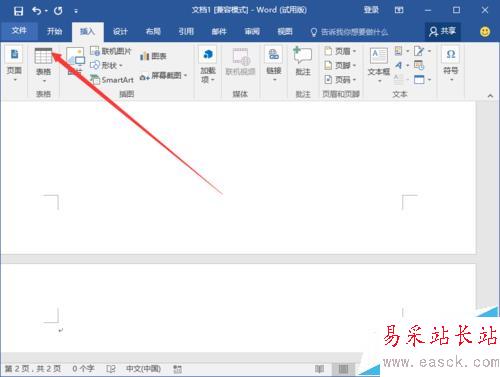Insert a 文本框 text box

pyautogui.click(x=379, y=65)
